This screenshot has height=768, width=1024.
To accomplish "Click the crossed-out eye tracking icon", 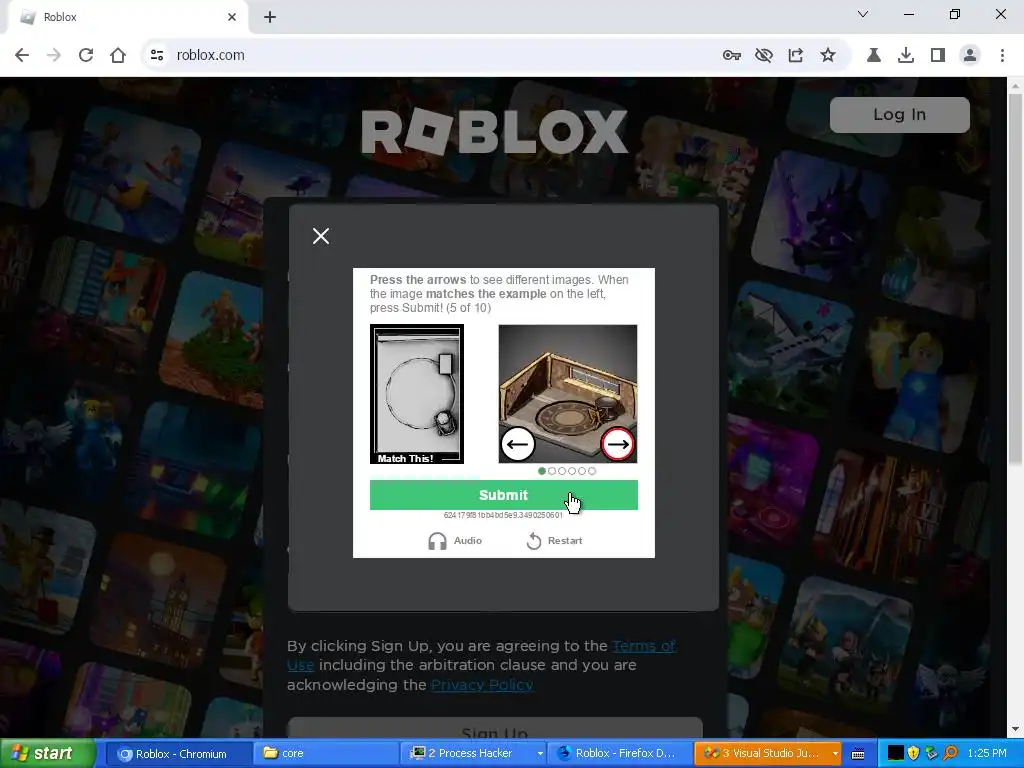I will click(763, 55).
